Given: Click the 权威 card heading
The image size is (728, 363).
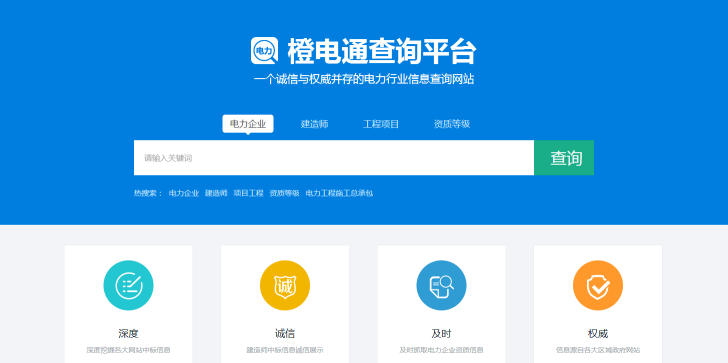Looking at the screenshot, I should (598, 333).
